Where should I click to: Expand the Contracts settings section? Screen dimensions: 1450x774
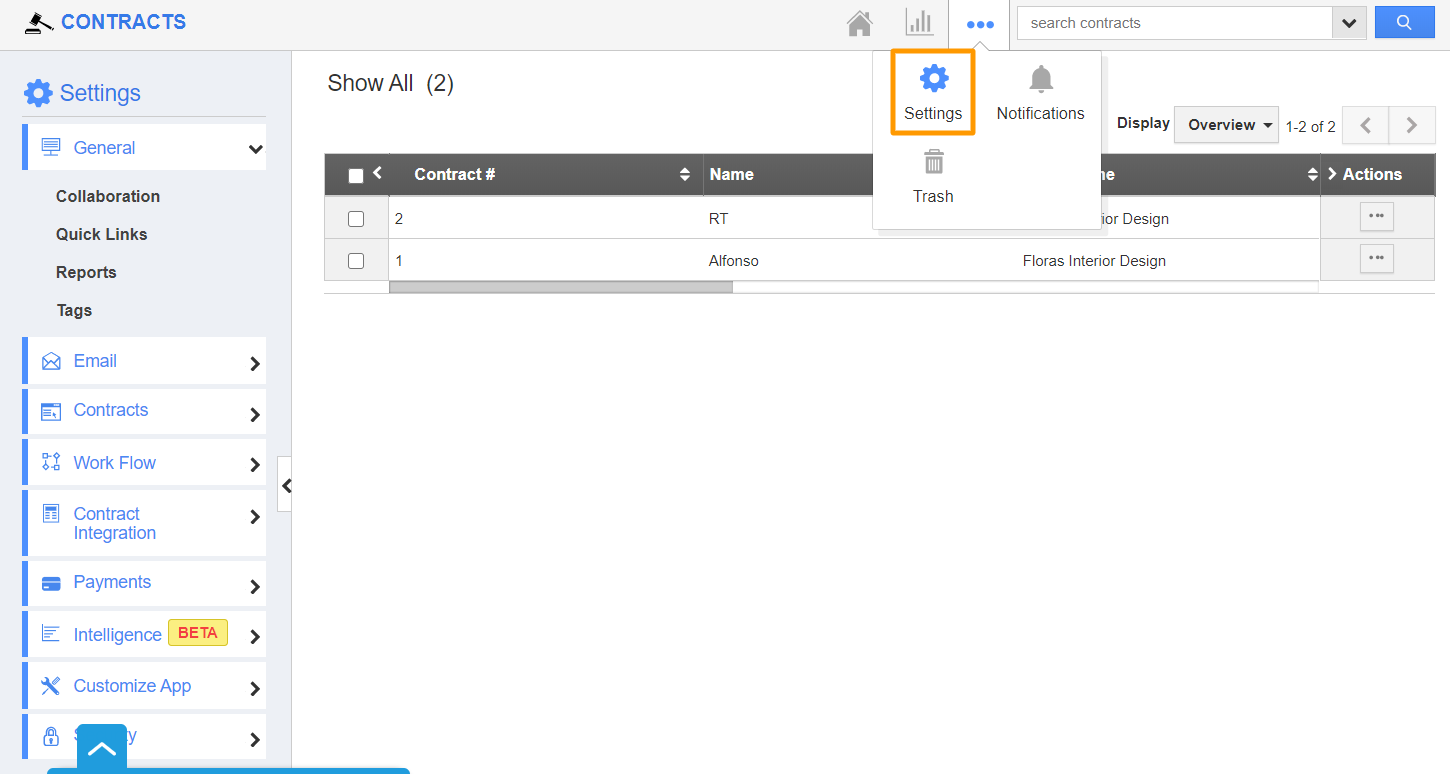pyautogui.click(x=256, y=411)
